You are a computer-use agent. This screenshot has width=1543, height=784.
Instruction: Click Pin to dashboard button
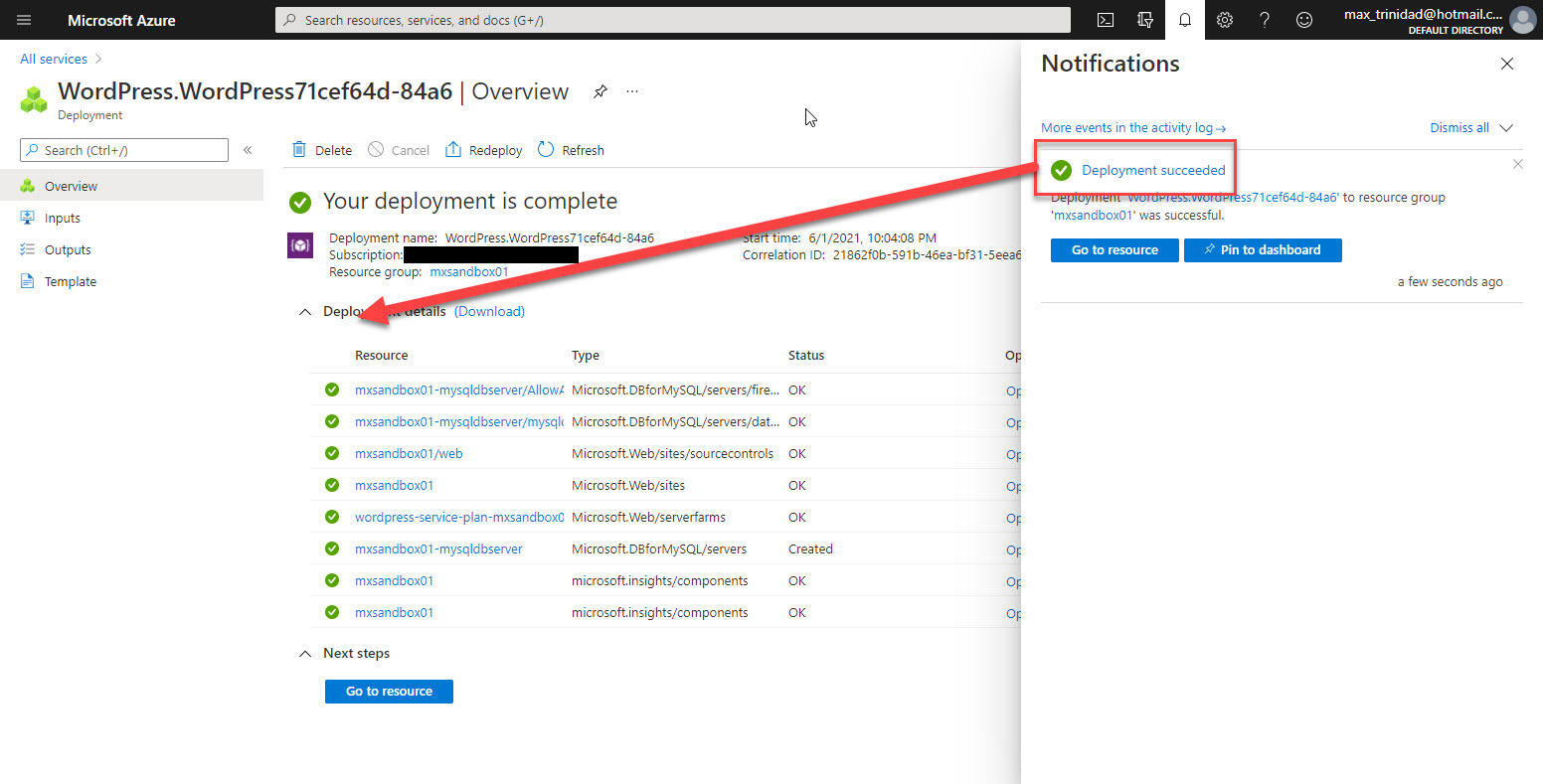coord(1263,250)
